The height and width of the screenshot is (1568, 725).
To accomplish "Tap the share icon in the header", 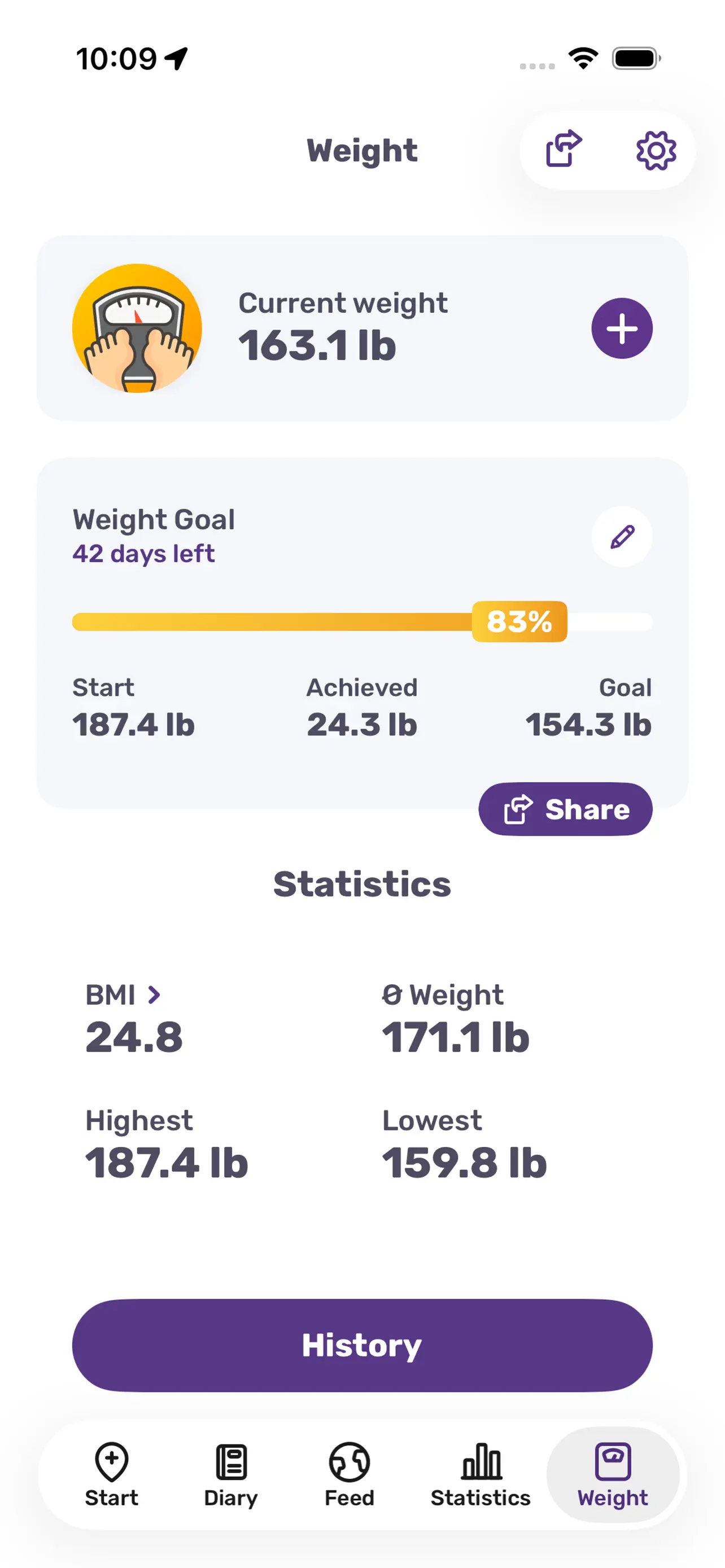I will [563, 148].
